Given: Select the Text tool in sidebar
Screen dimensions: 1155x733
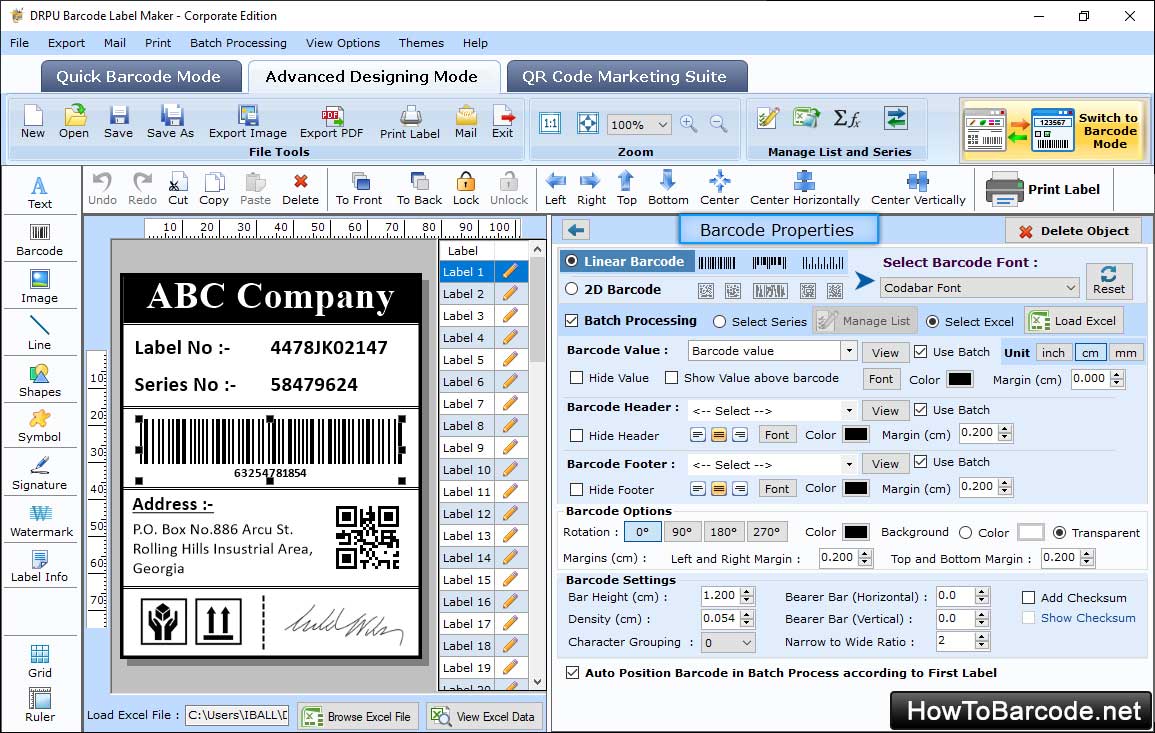Looking at the screenshot, I should [x=40, y=192].
